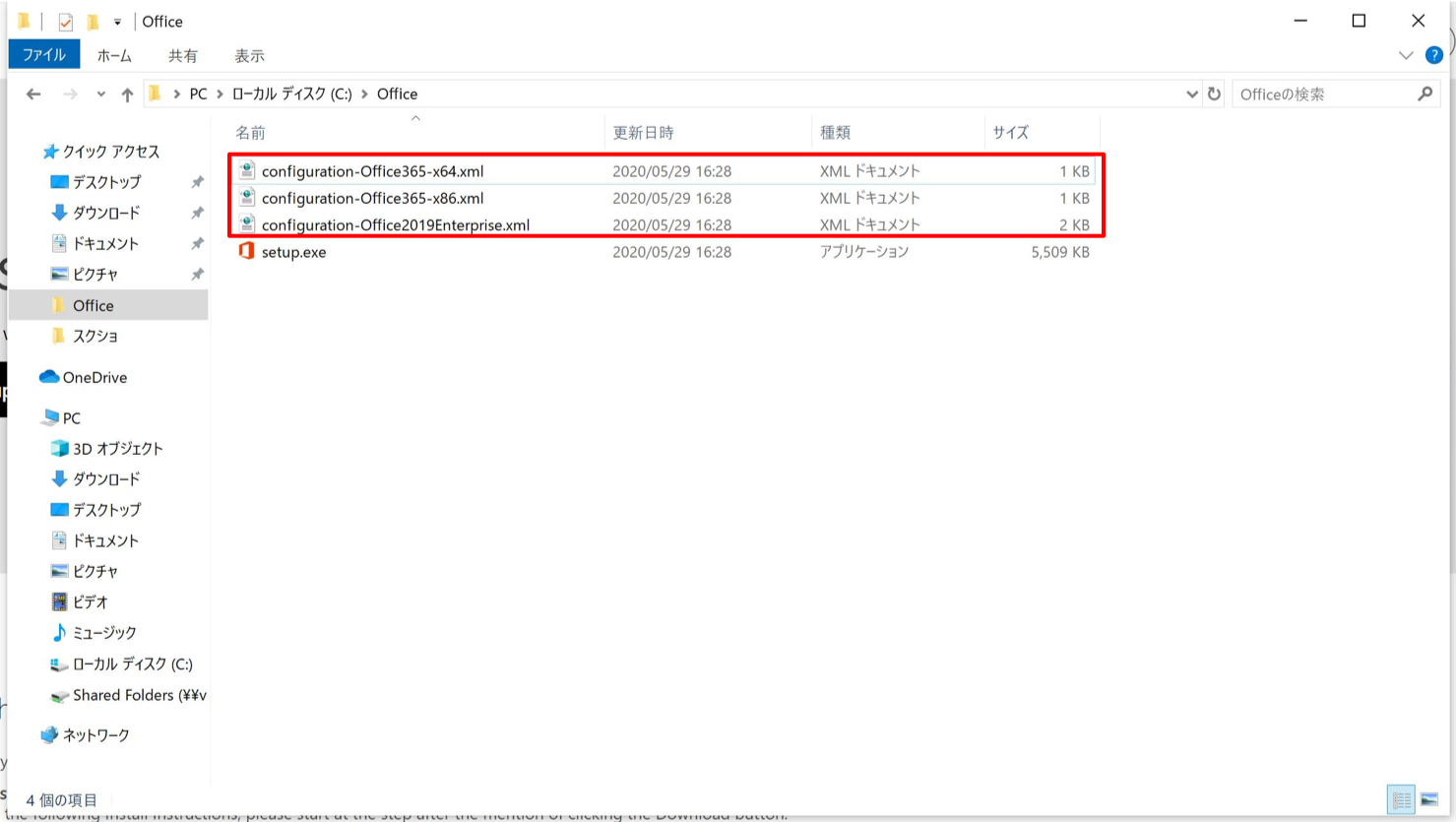Open ダウンロード under Quick Access
Viewport: 1456px width, 822px height.
pos(106,213)
